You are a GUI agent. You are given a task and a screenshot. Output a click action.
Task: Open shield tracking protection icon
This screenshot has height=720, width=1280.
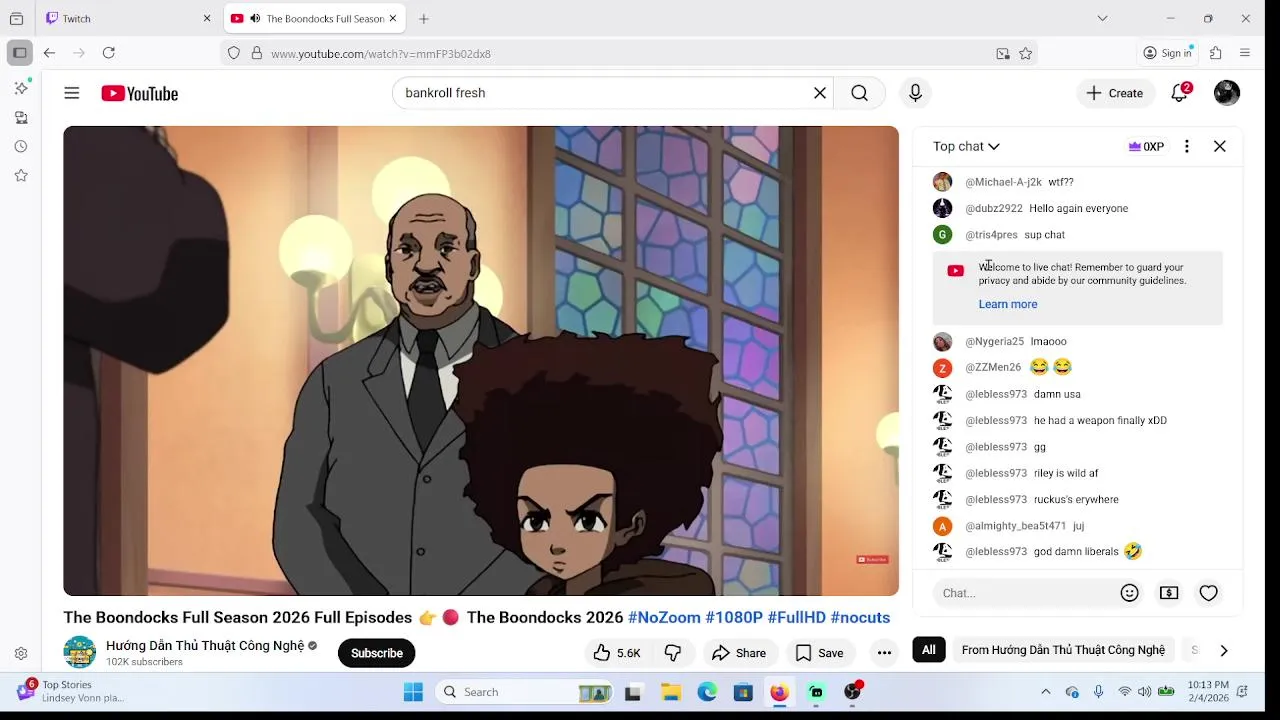(x=234, y=53)
